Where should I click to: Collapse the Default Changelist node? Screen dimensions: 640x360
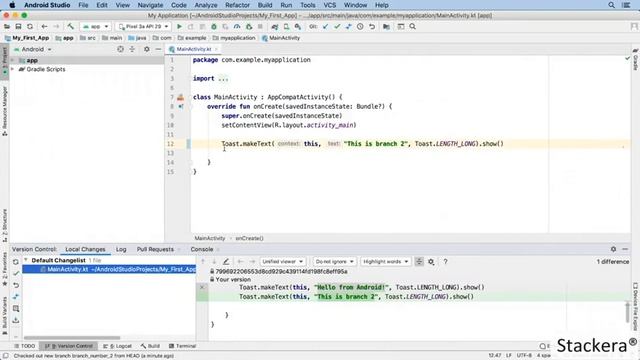coord(26,260)
